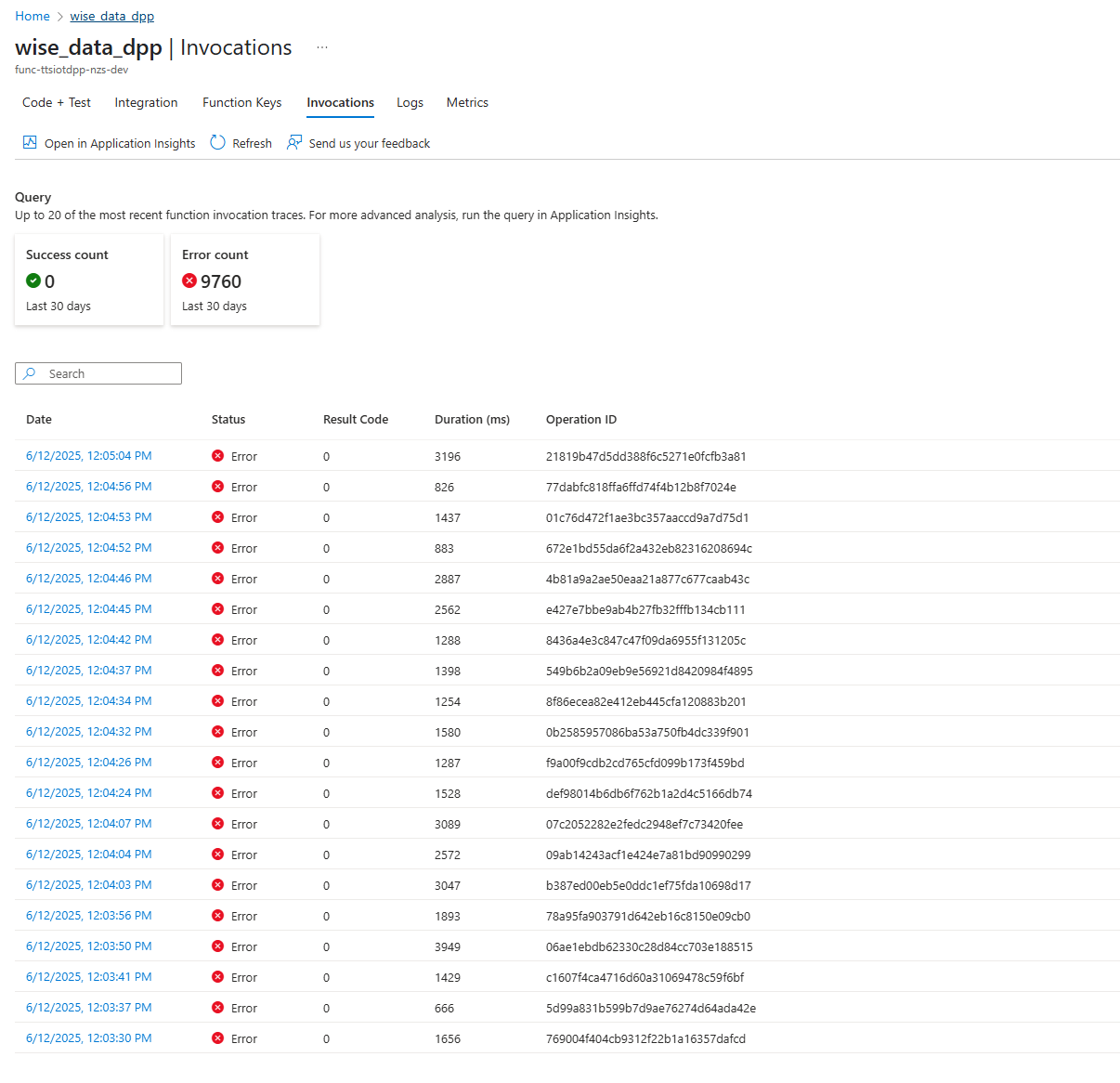
Task: Select operation ID c1607f4ca4716d60a31069478c59f6bf
Action: 645,978
